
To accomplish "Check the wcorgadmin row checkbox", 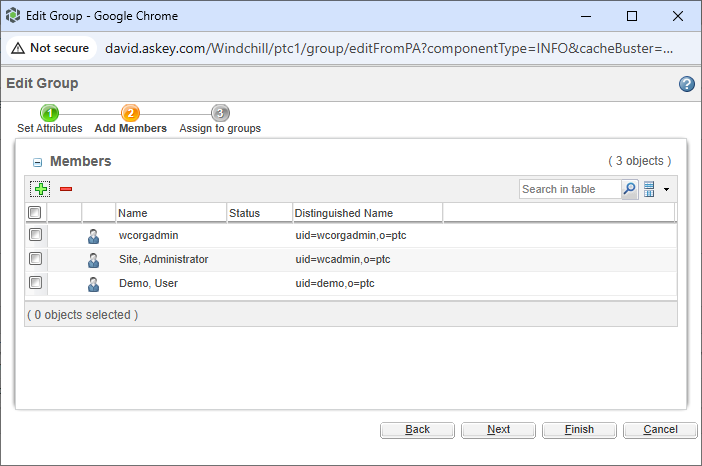I will (x=35, y=235).
